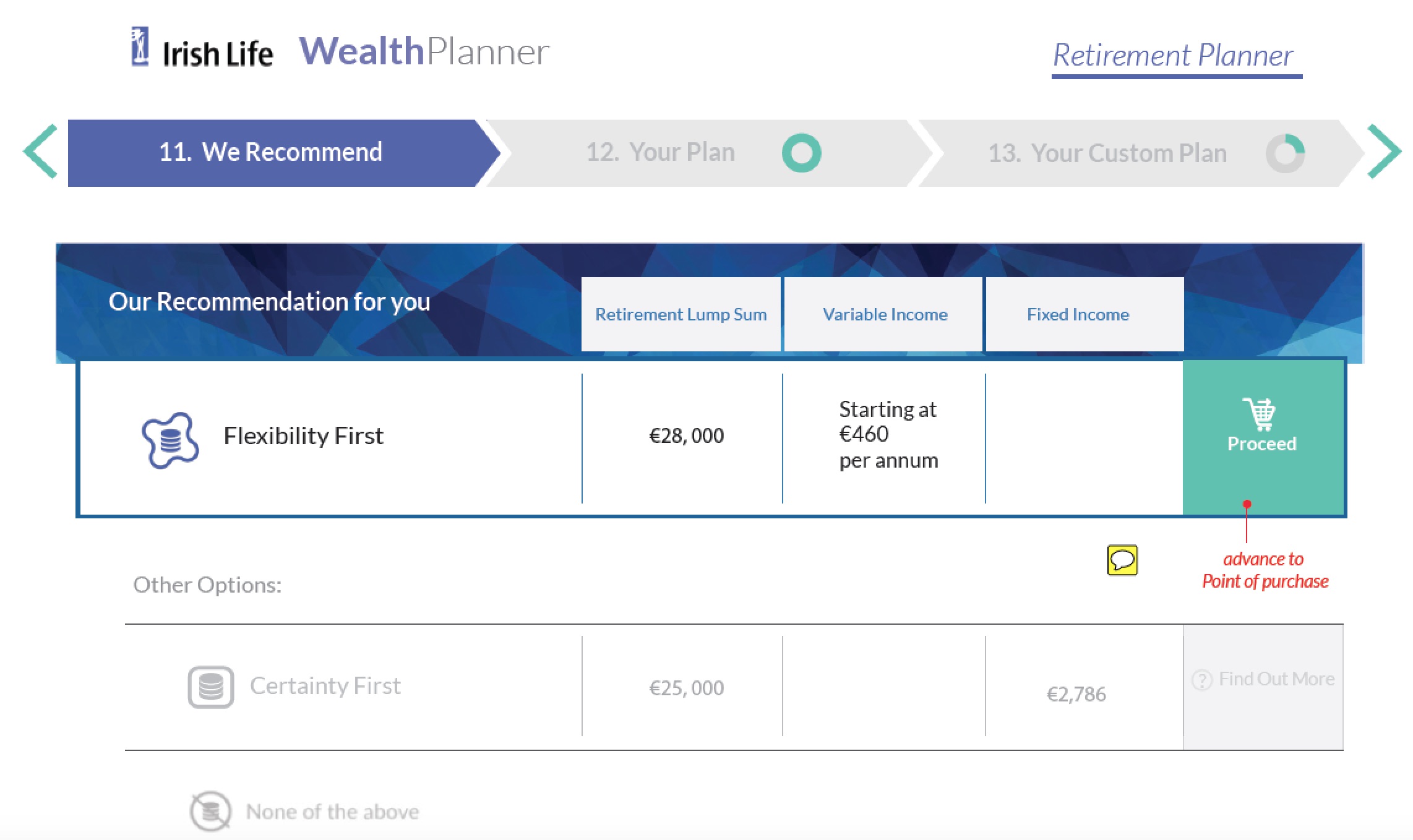The width and height of the screenshot is (1413, 840).
Task: Click the shopping cart Proceed icon
Action: pos(1260,413)
